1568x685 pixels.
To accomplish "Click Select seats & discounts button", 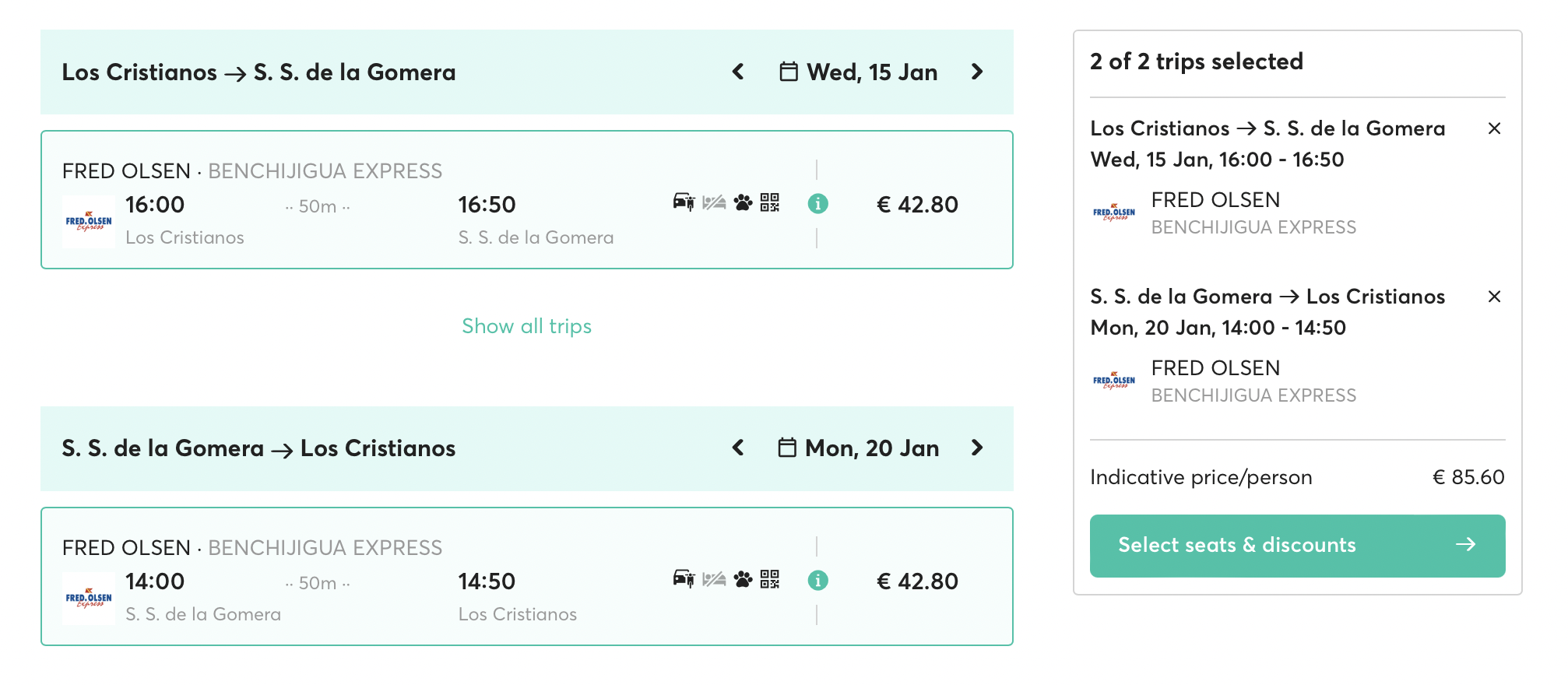I will (1297, 546).
